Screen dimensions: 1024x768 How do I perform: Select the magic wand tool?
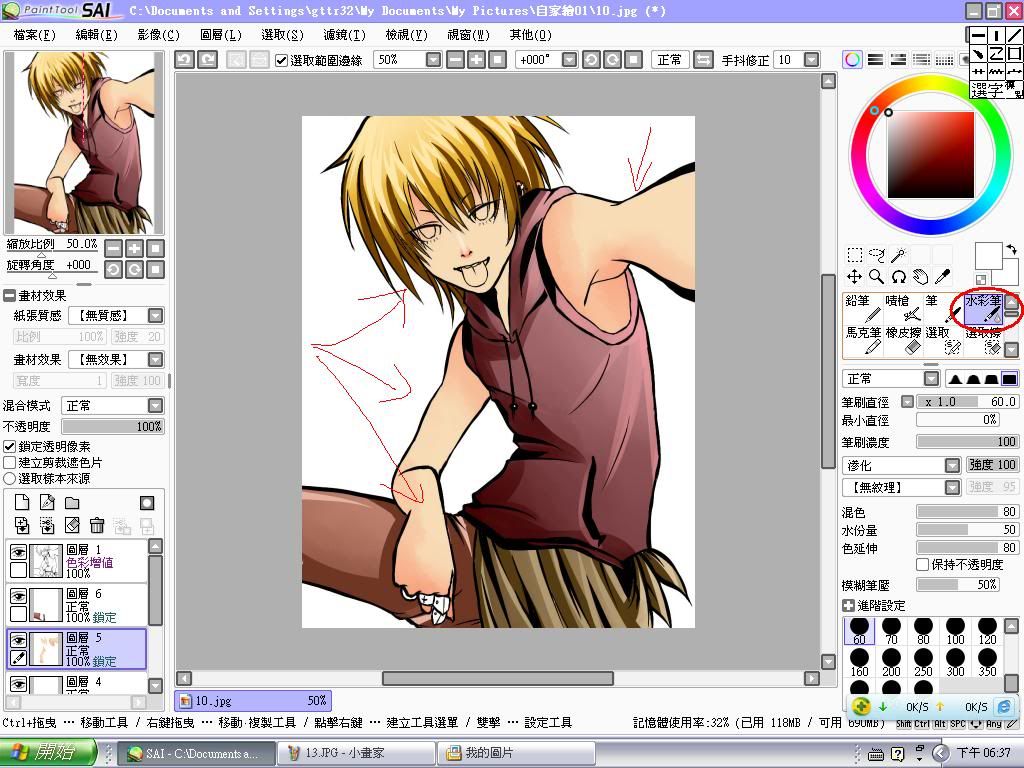tap(899, 255)
